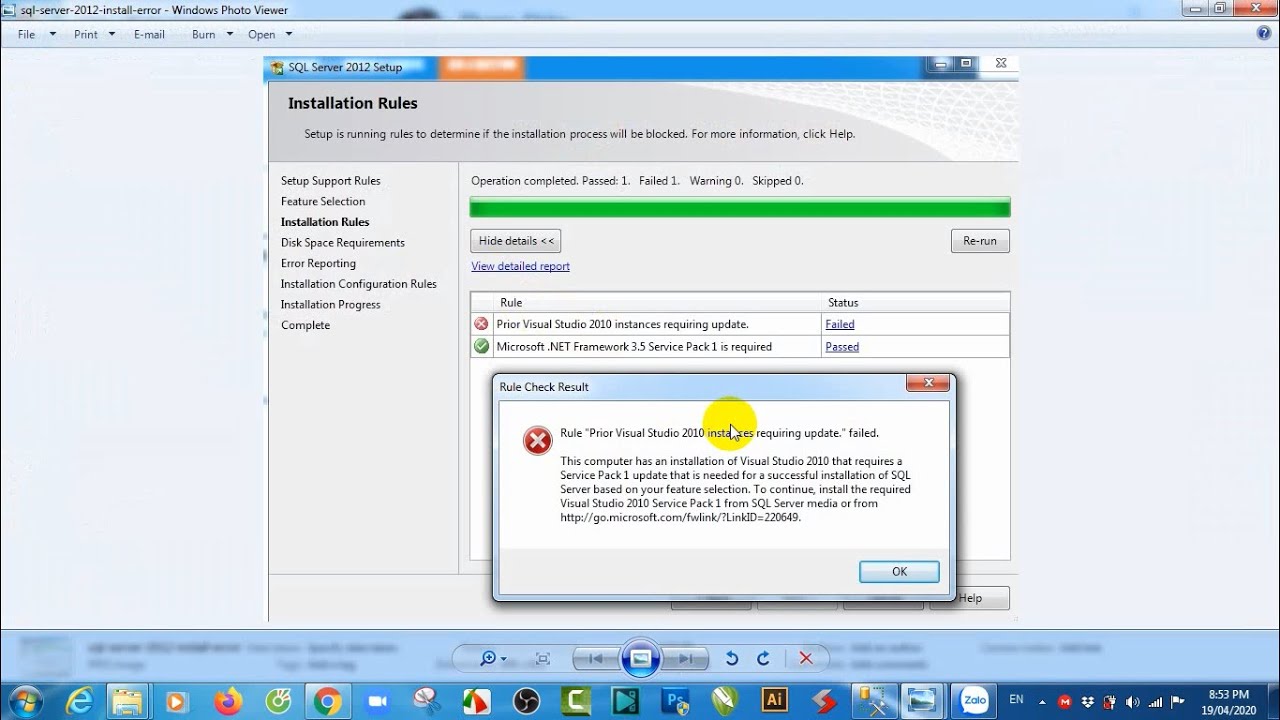Screen dimensions: 1280x720
Task: Click the Passed status link
Action: coord(842,347)
